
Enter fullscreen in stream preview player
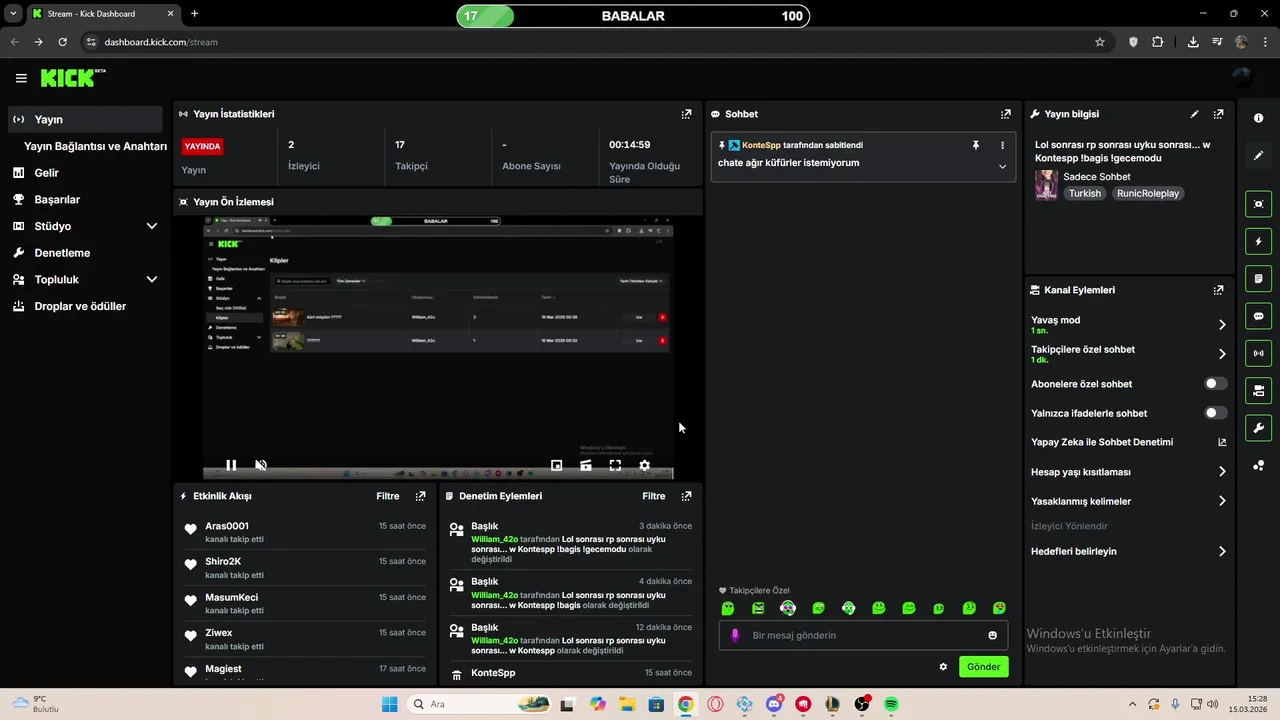tap(615, 465)
